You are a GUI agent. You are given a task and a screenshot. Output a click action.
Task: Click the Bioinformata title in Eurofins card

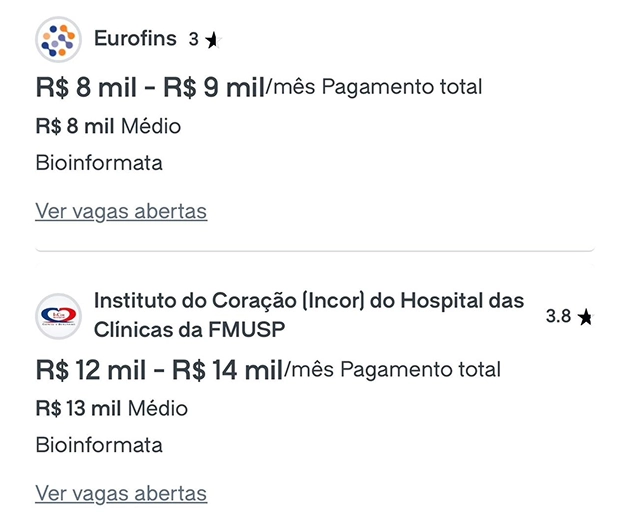[x=99, y=163]
